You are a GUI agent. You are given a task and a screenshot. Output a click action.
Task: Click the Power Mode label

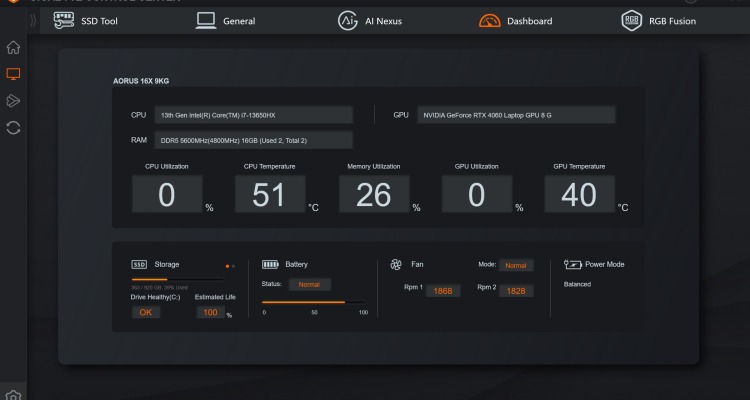605,265
